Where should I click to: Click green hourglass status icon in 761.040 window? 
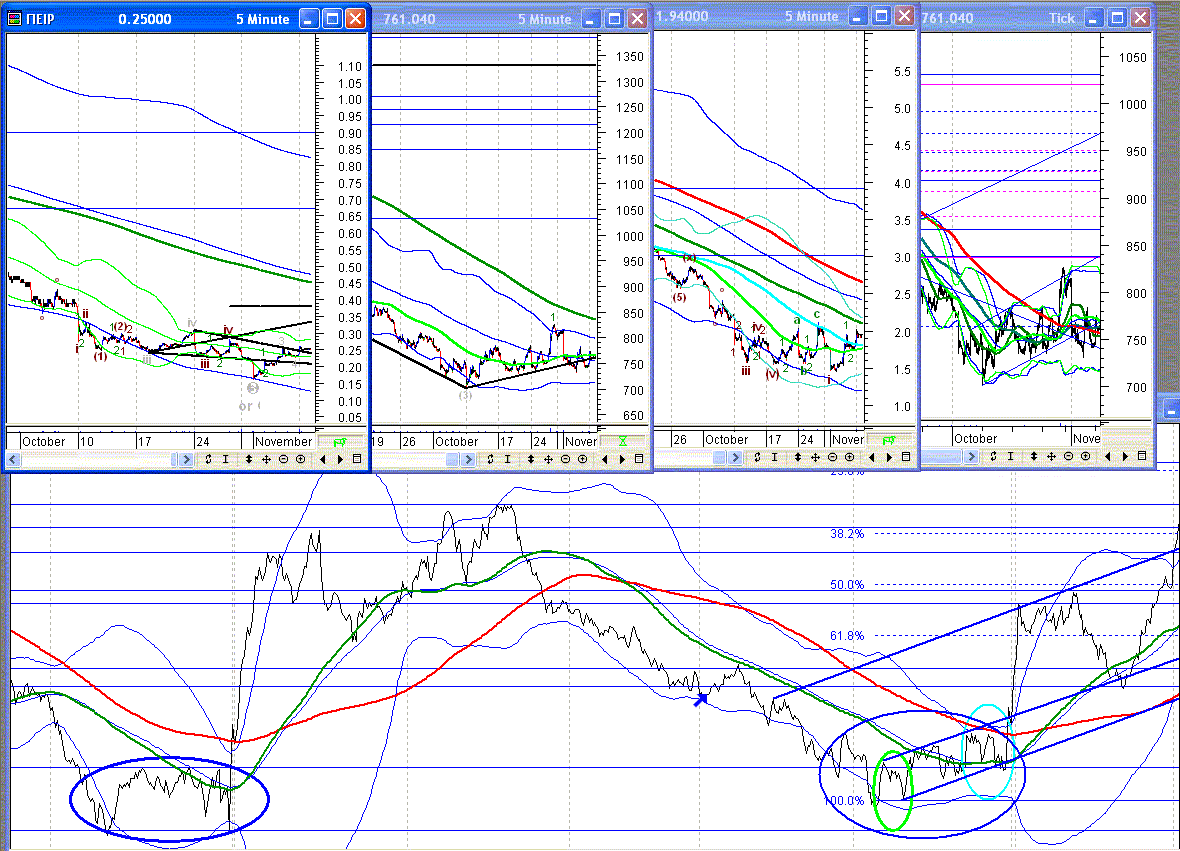[x=622, y=441]
